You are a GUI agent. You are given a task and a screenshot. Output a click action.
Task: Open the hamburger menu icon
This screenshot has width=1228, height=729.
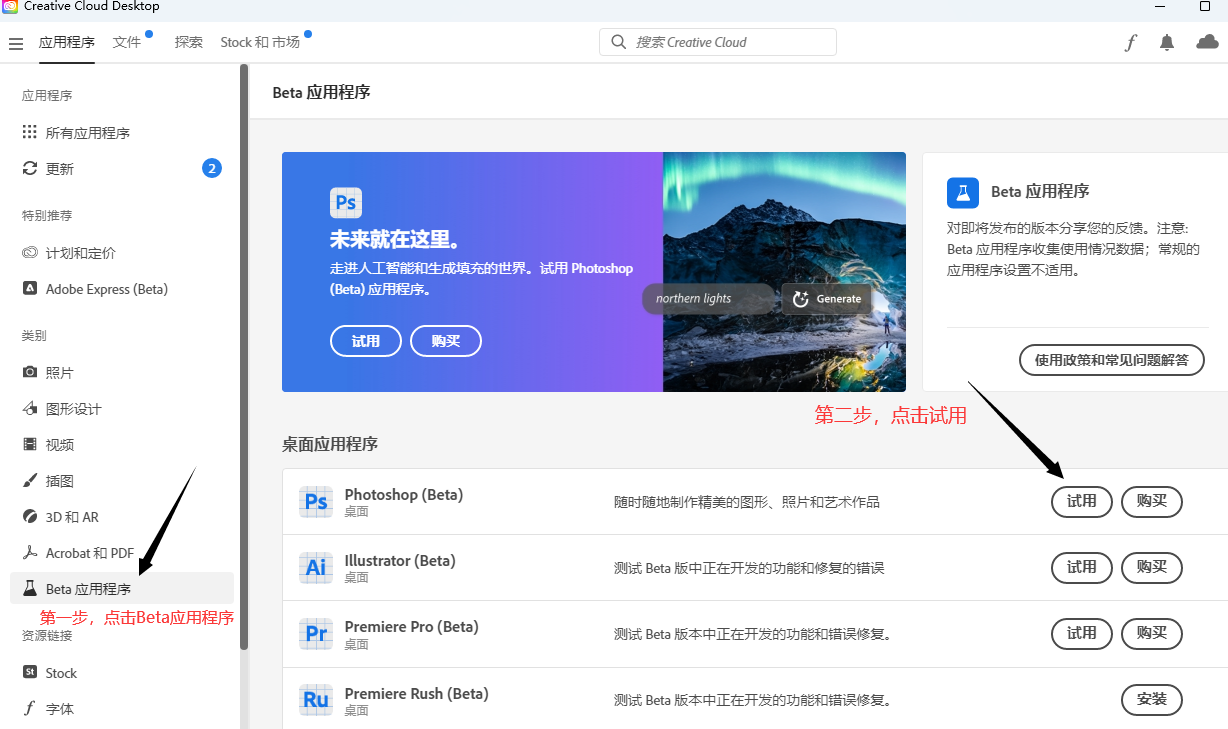pyautogui.click(x=16, y=43)
